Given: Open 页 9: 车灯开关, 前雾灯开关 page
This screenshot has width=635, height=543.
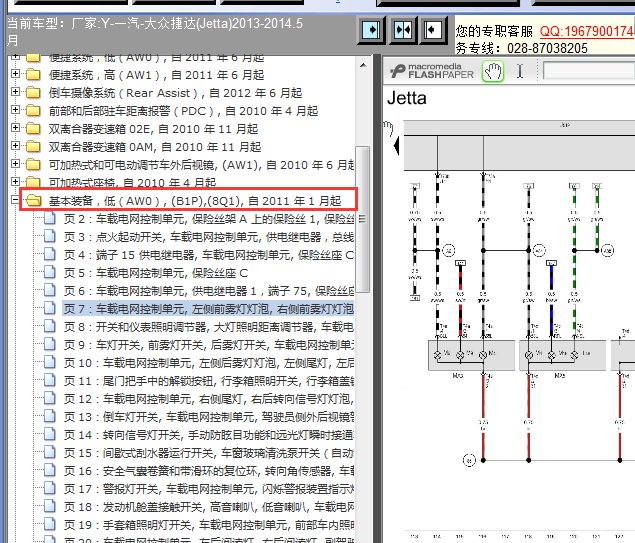Looking at the screenshot, I should point(209,345).
